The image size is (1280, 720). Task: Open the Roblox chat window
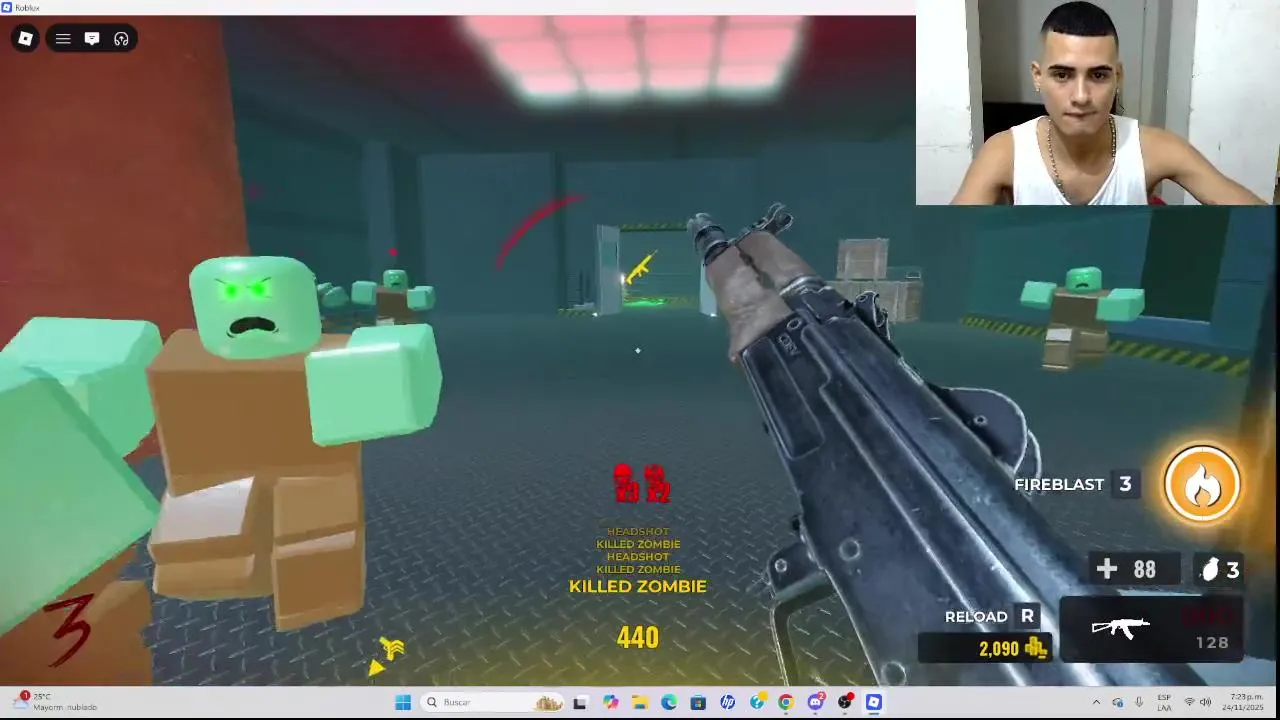coord(92,39)
